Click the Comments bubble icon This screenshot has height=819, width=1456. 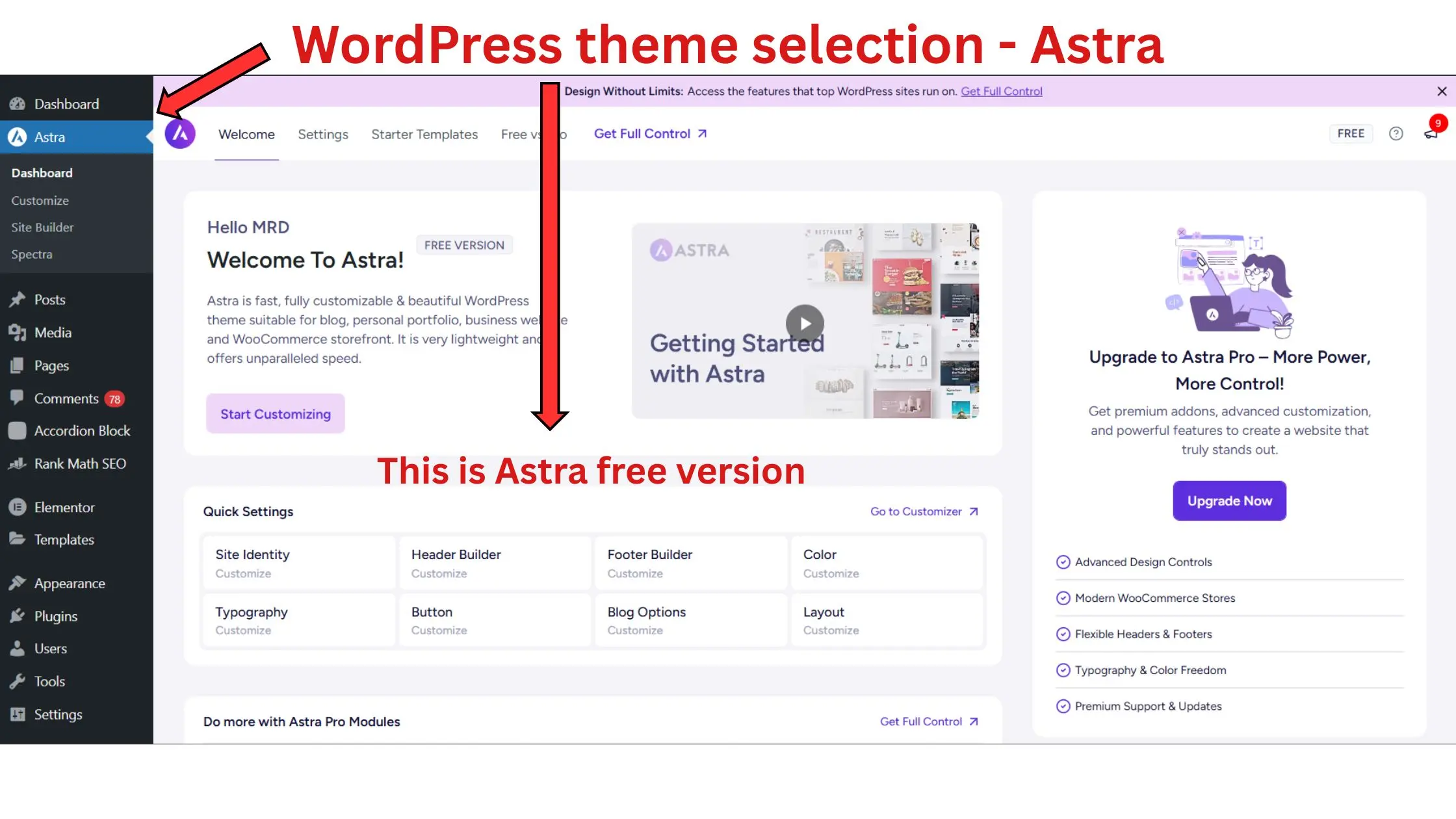coord(18,398)
